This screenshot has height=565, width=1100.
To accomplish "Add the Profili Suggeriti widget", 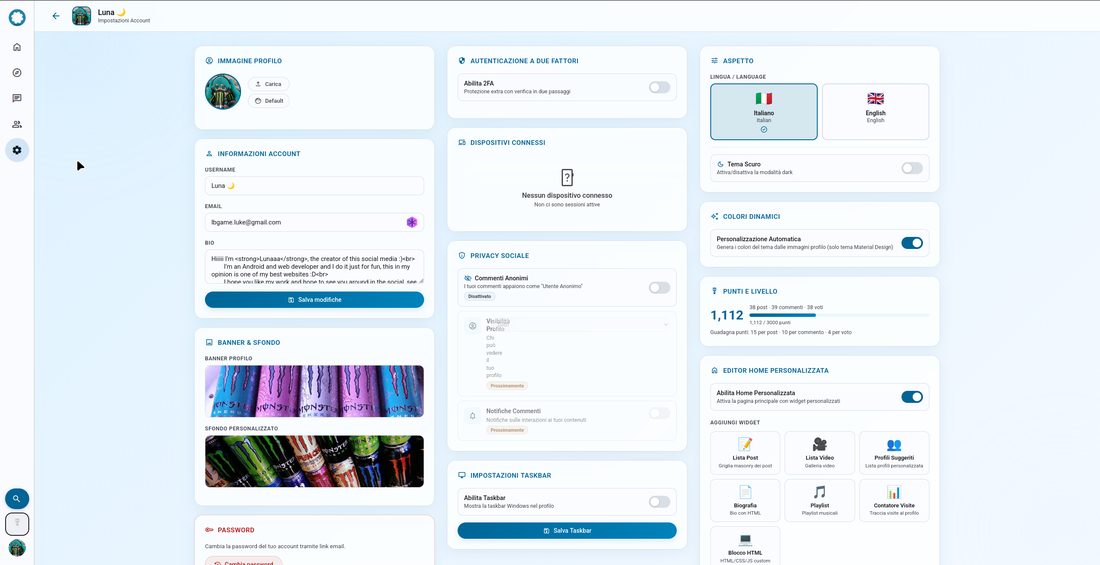I will click(894, 453).
